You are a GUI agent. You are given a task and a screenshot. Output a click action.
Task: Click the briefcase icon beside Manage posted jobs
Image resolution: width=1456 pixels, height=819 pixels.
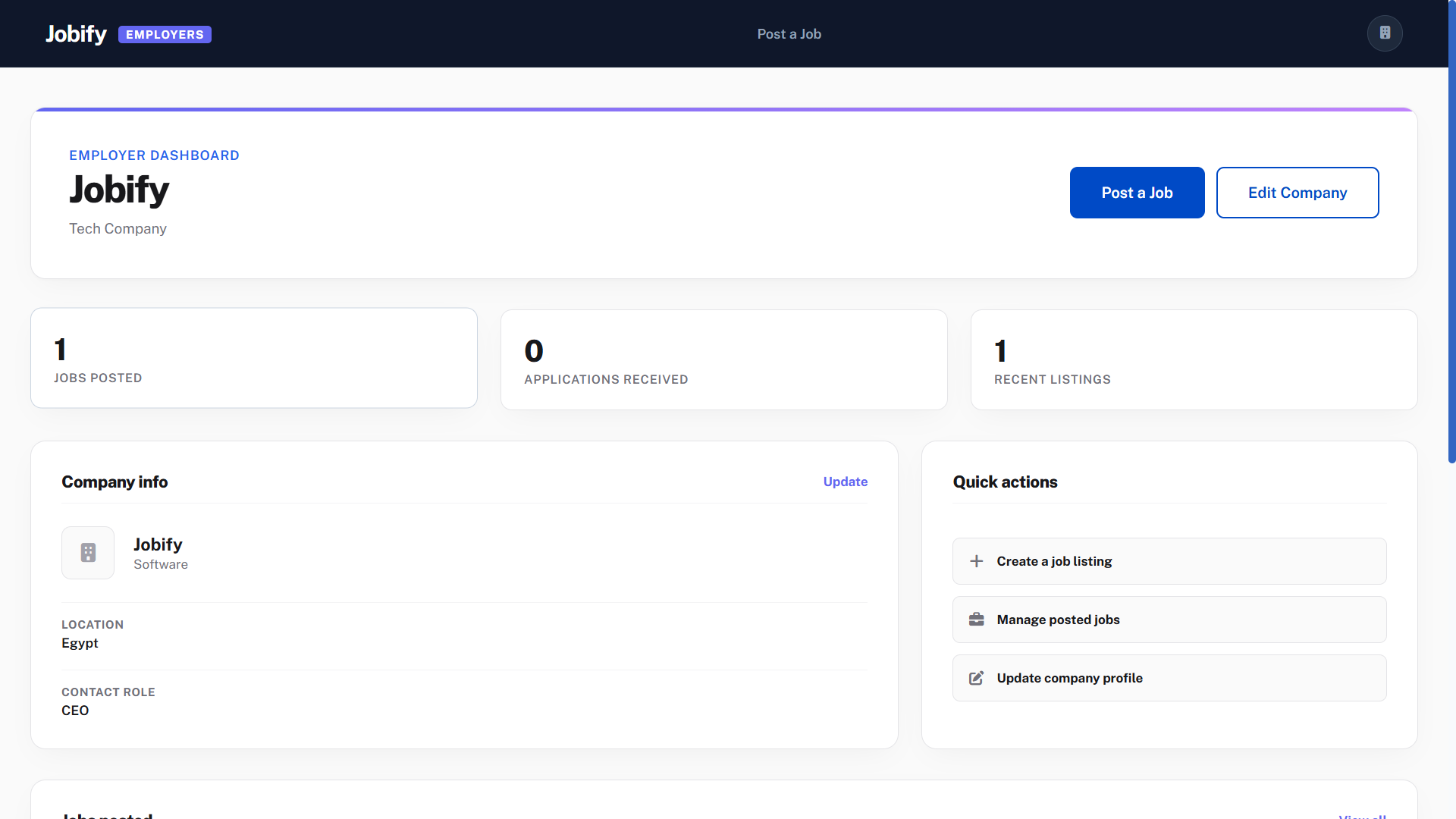coord(977,620)
